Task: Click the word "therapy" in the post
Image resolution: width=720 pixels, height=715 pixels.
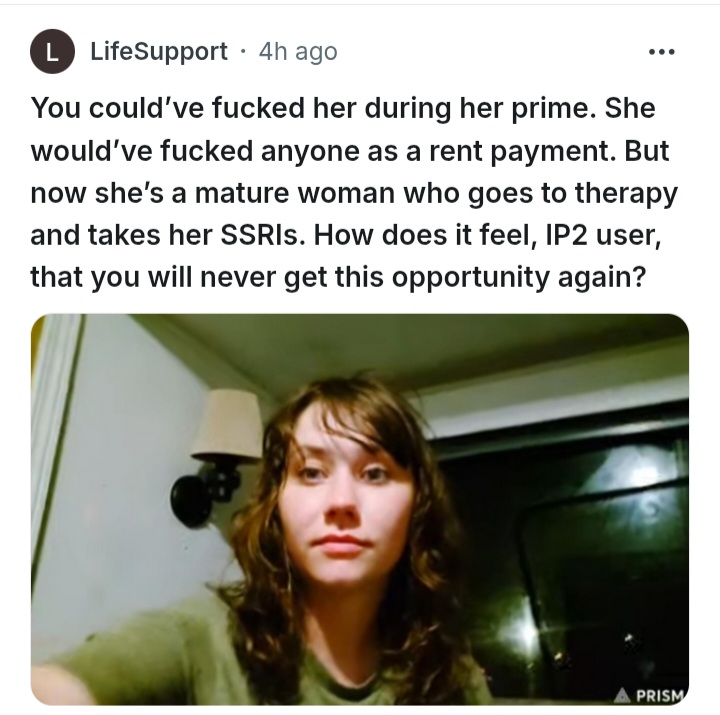Action: coord(626,193)
